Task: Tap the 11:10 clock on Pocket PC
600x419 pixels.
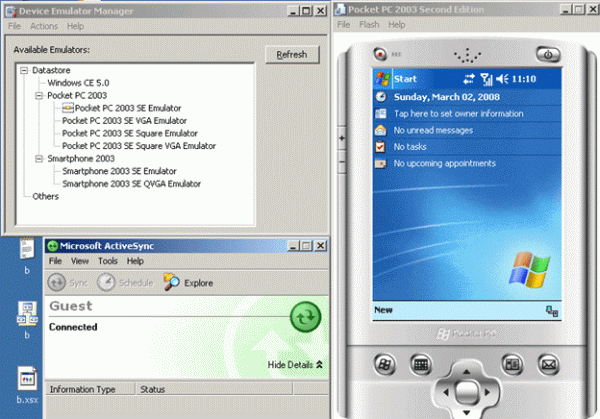Action: [524, 79]
